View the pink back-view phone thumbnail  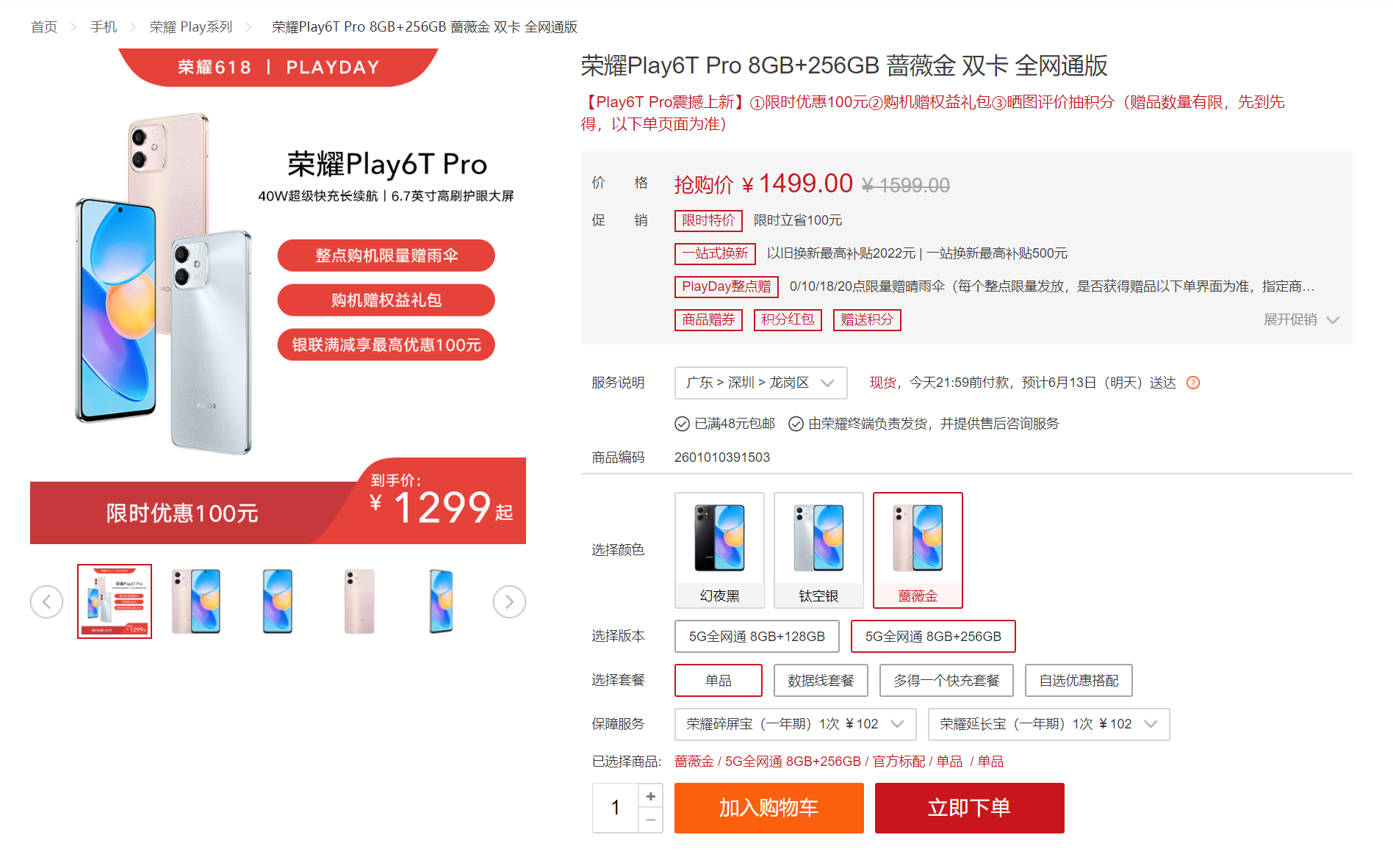[x=359, y=601]
